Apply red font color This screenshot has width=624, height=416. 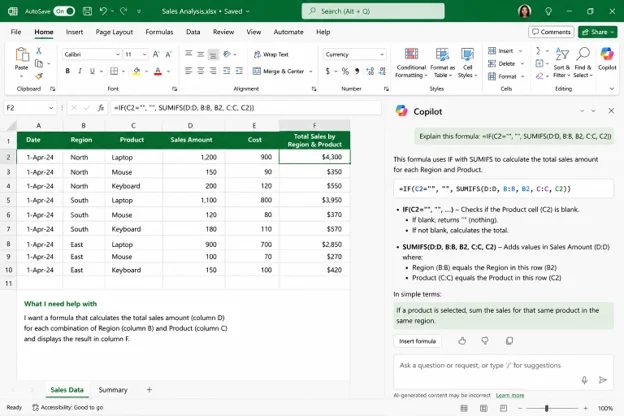click(x=158, y=71)
